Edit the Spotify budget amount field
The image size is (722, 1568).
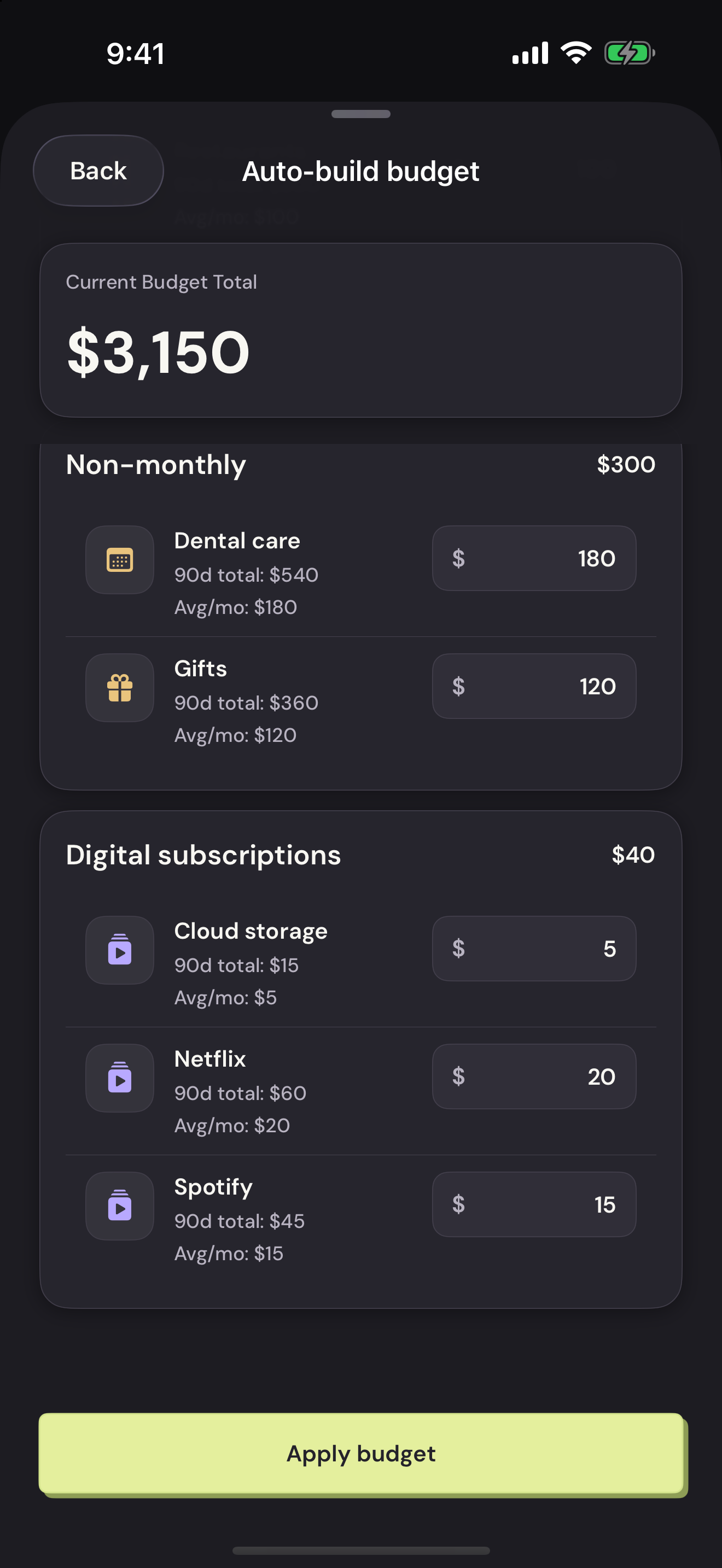(534, 1204)
